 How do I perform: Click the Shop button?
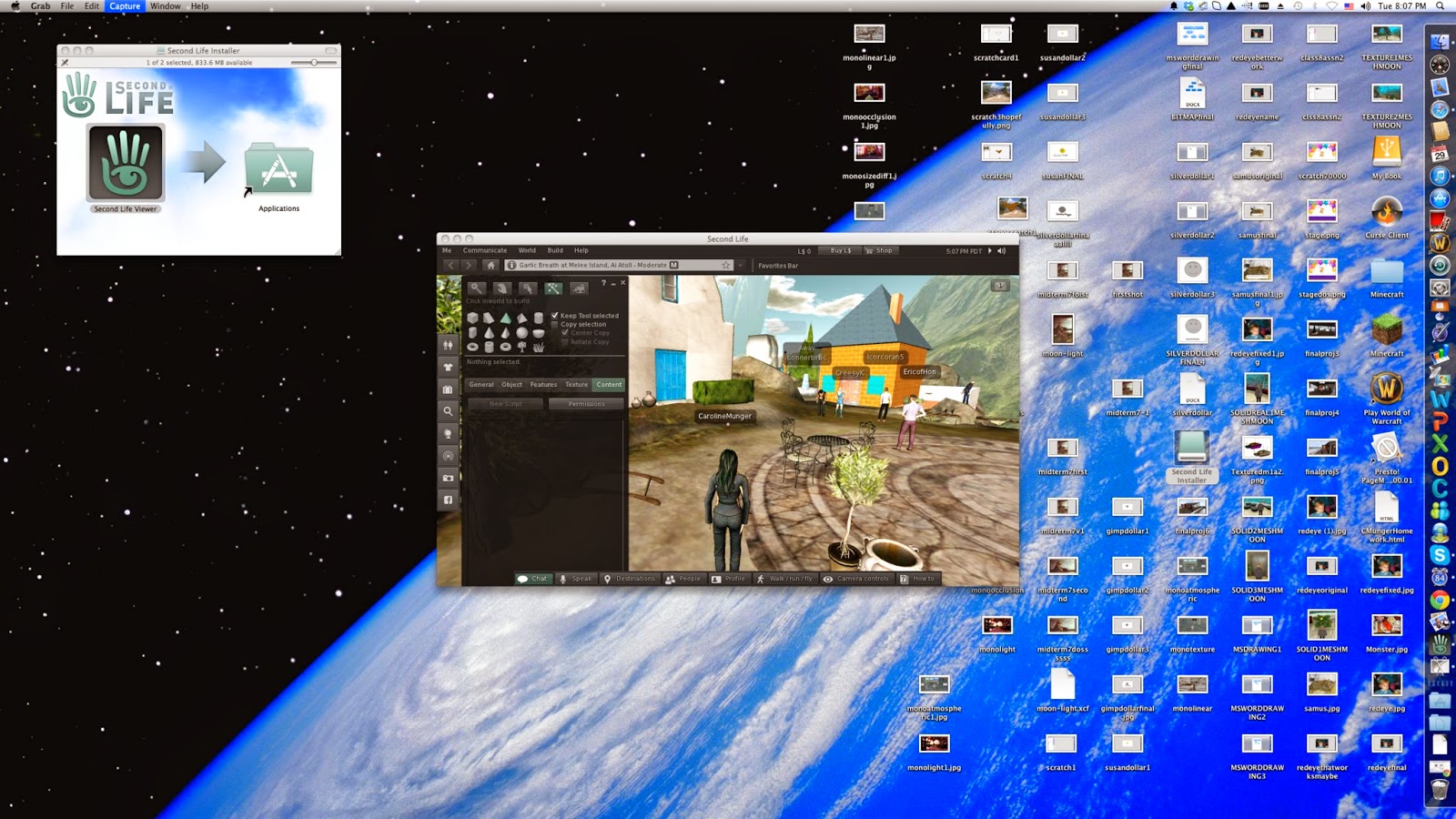click(881, 250)
